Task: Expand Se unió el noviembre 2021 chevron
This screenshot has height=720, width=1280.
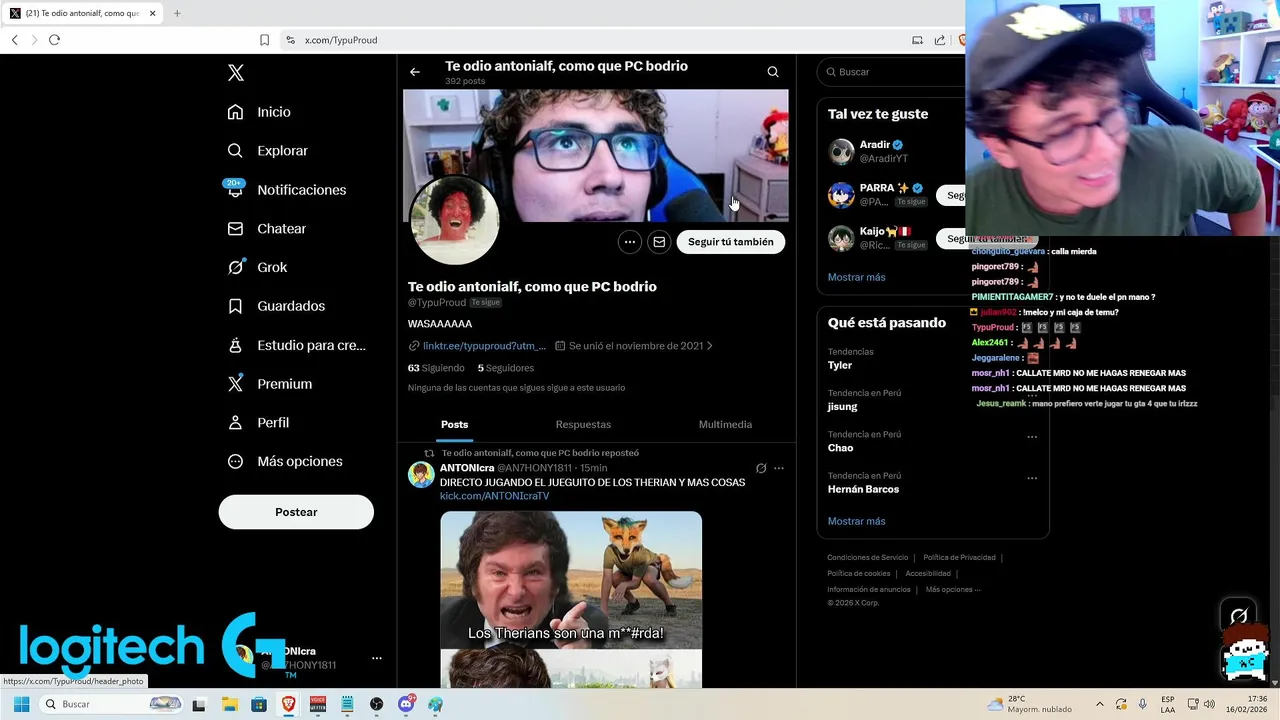Action: click(x=710, y=346)
